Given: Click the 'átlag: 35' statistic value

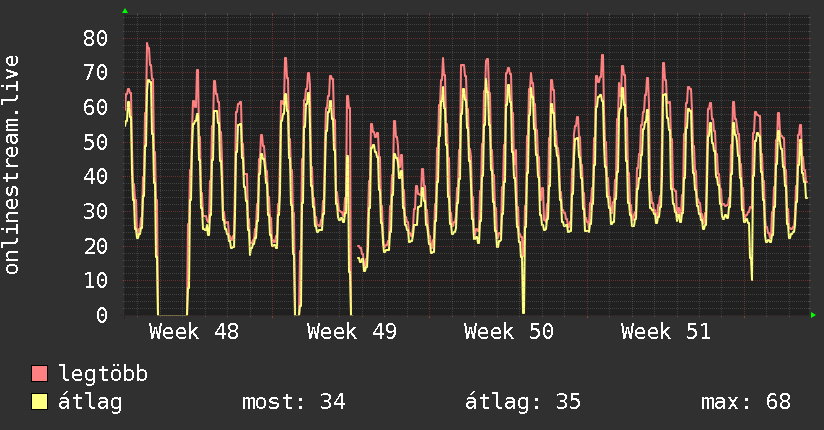Looking at the screenshot, I should point(523,402).
